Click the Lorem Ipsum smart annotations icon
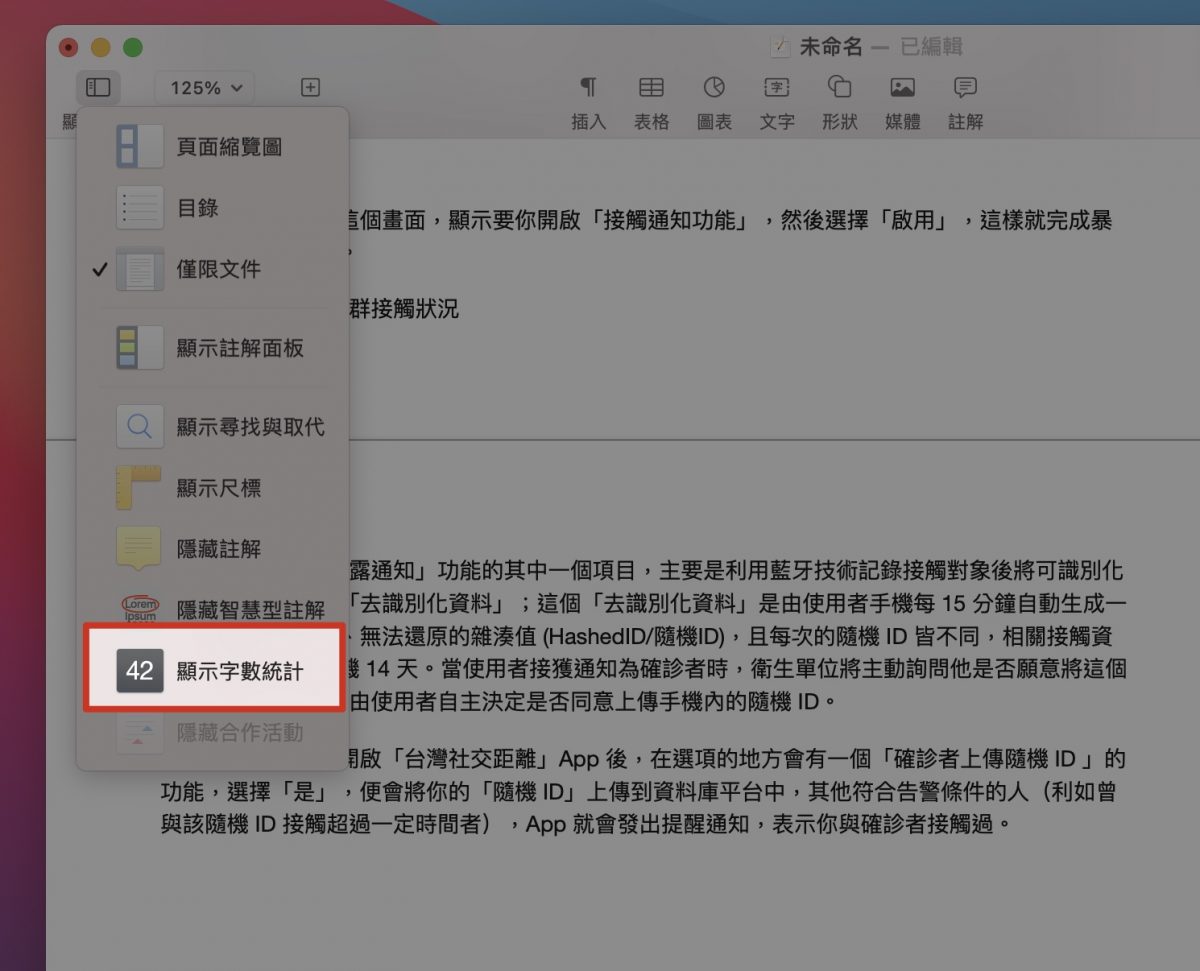The image size is (1200, 971). coord(140,610)
